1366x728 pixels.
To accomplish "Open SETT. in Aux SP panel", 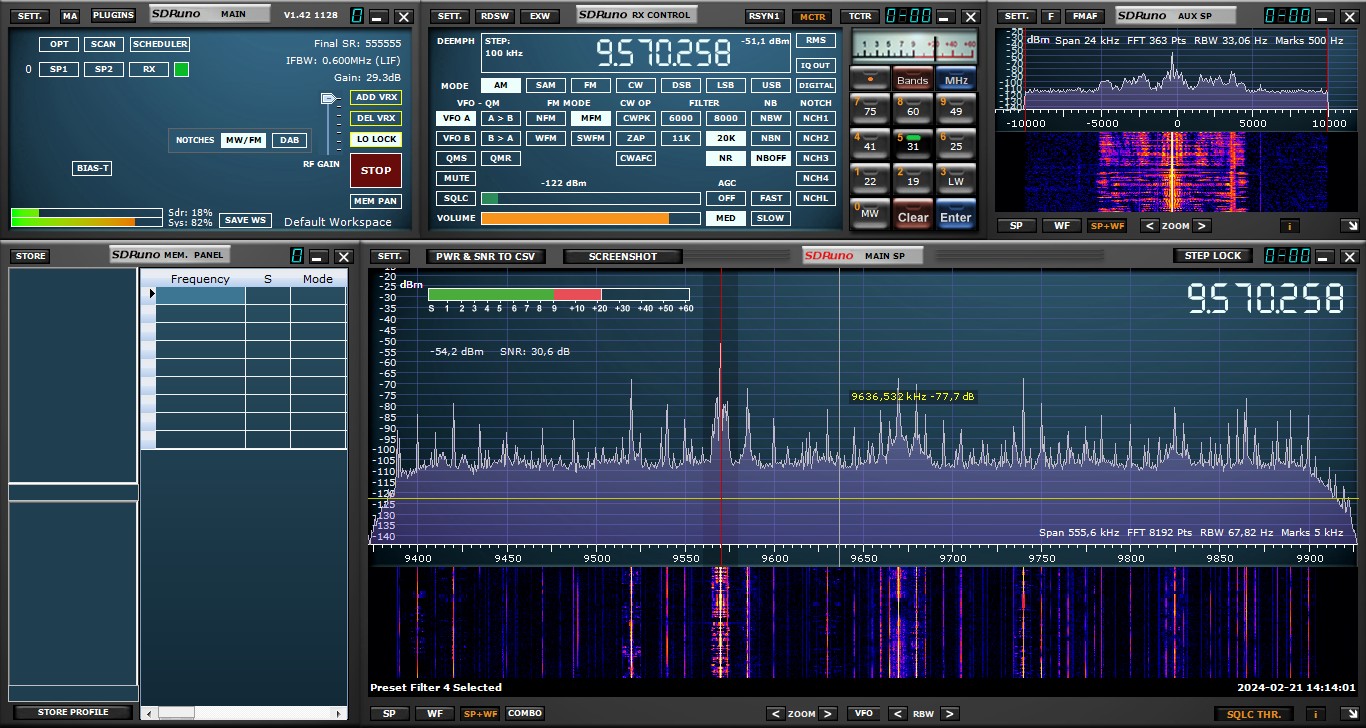I will point(1017,16).
